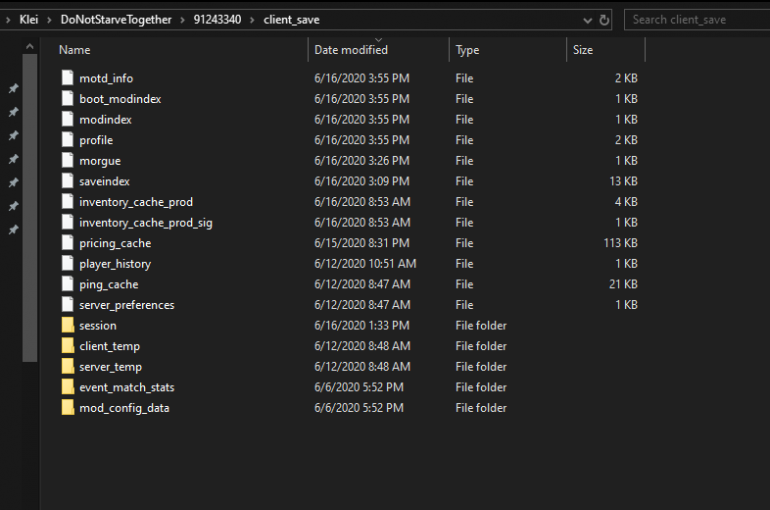
Task: Click the pricing_cache file icon
Action: coord(67,243)
